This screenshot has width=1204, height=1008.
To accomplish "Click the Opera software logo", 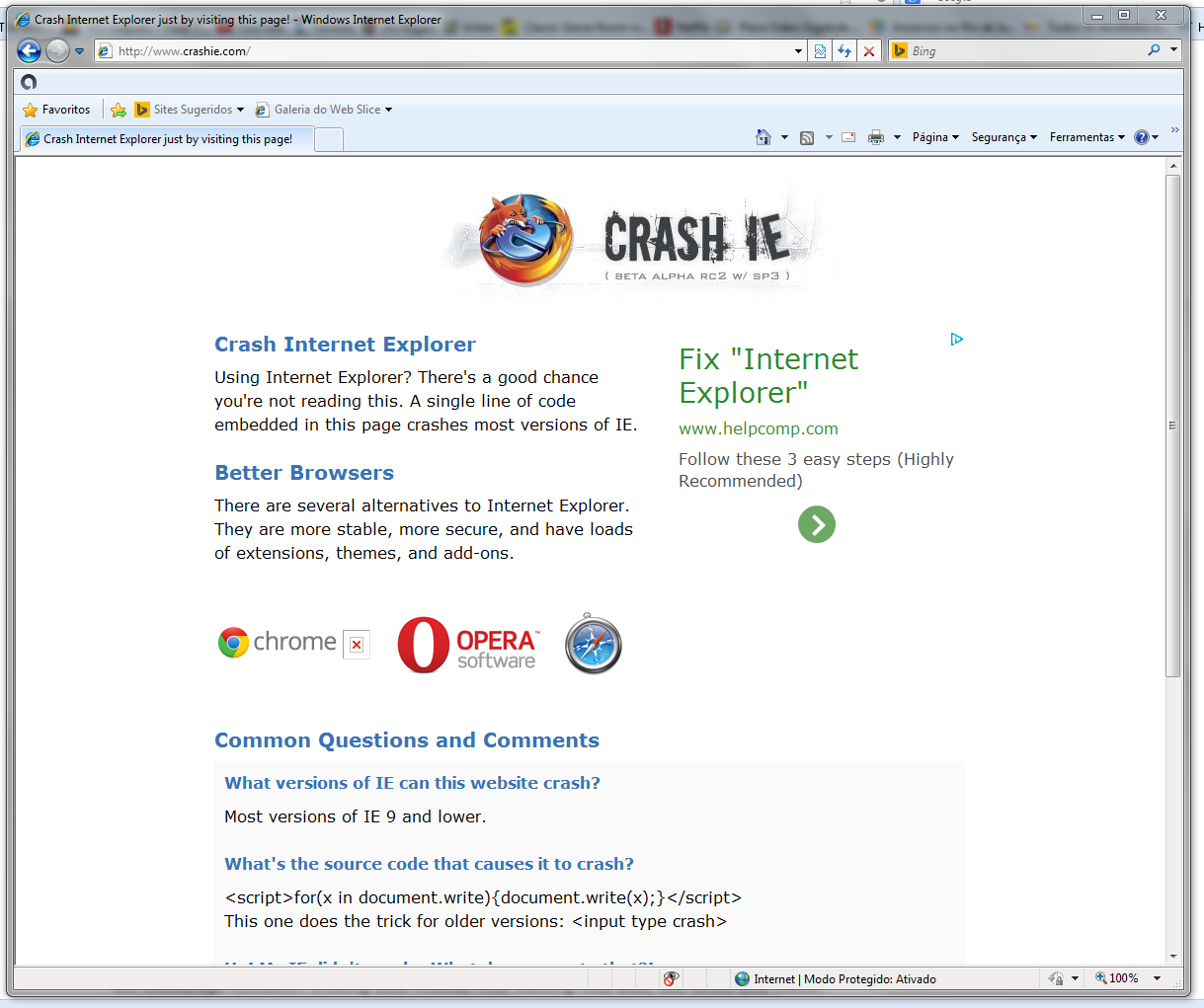I will pyautogui.click(x=468, y=645).
